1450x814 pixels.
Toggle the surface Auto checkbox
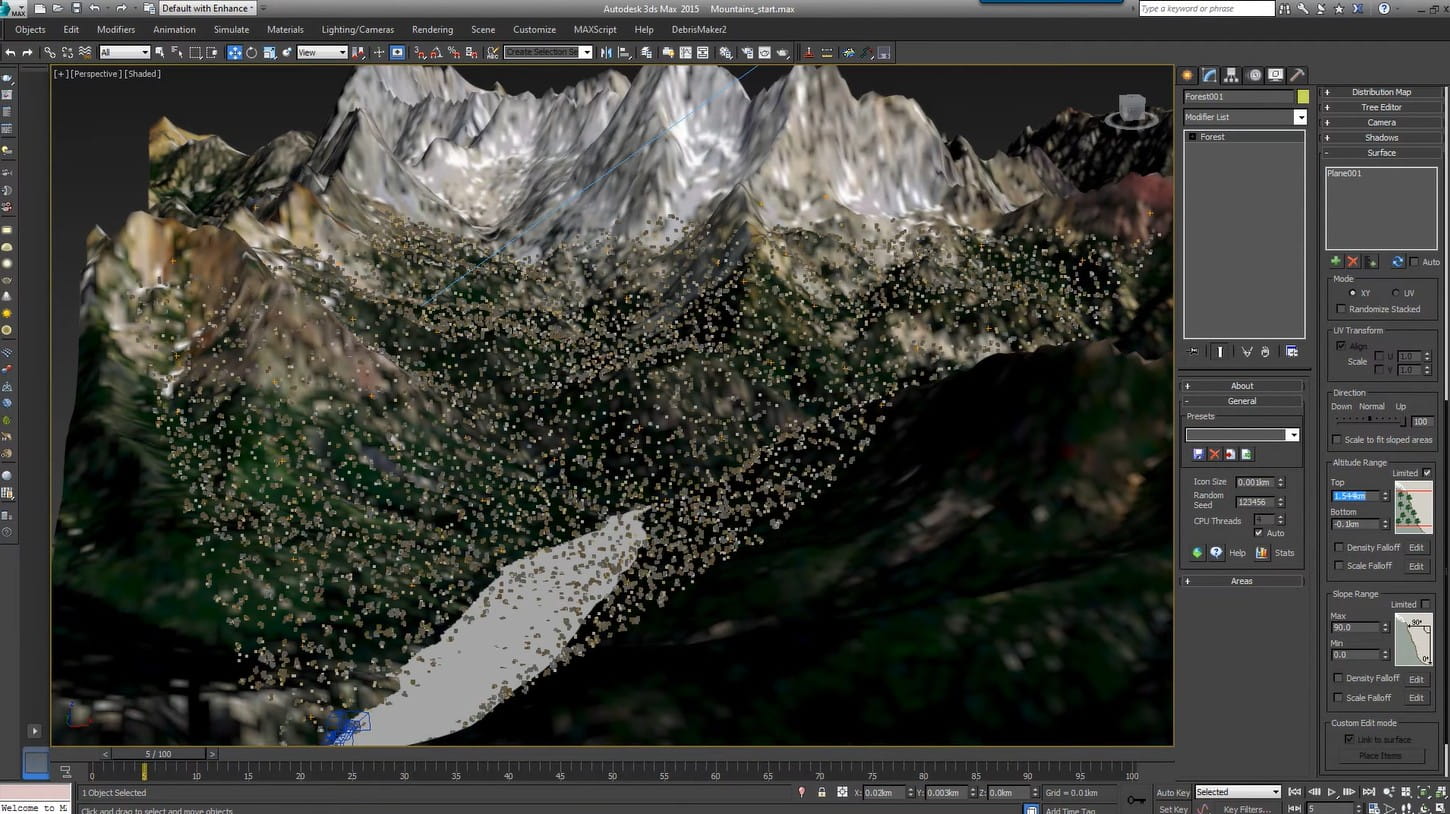coord(1414,262)
